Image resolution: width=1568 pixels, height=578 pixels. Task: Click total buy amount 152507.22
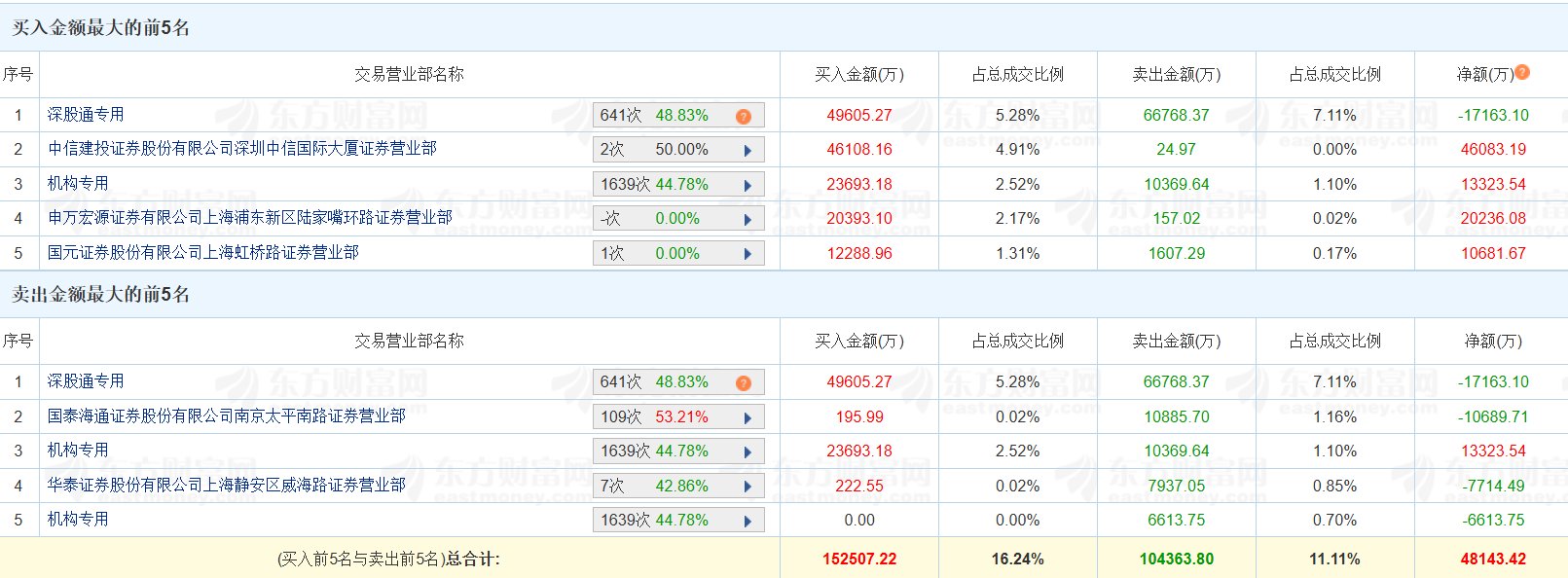pyautogui.click(x=859, y=560)
